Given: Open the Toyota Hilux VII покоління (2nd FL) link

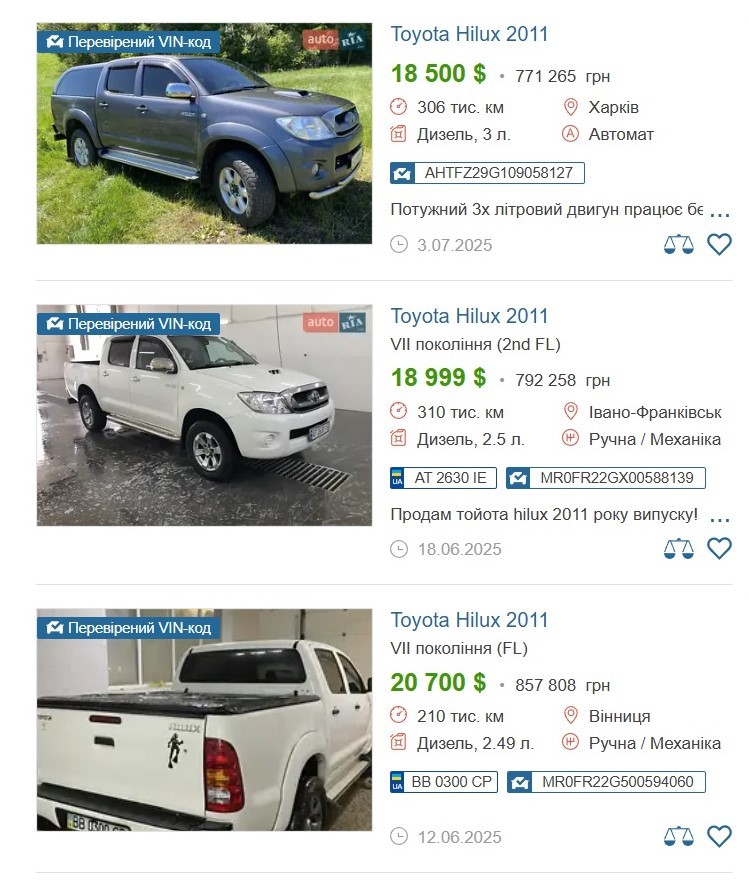Looking at the screenshot, I should (x=469, y=316).
